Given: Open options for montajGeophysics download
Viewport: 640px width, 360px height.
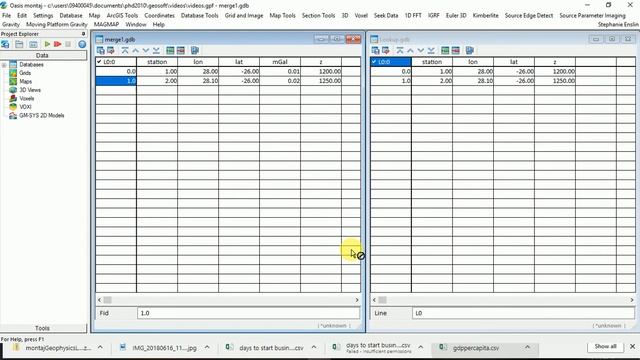Looking at the screenshot, I should pyautogui.click(x=100, y=347).
